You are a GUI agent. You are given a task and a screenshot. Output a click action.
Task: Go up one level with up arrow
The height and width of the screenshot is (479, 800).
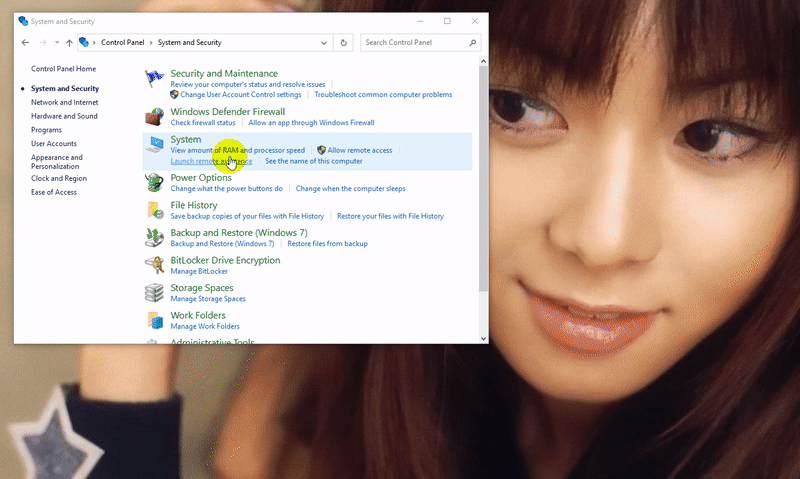click(69, 42)
